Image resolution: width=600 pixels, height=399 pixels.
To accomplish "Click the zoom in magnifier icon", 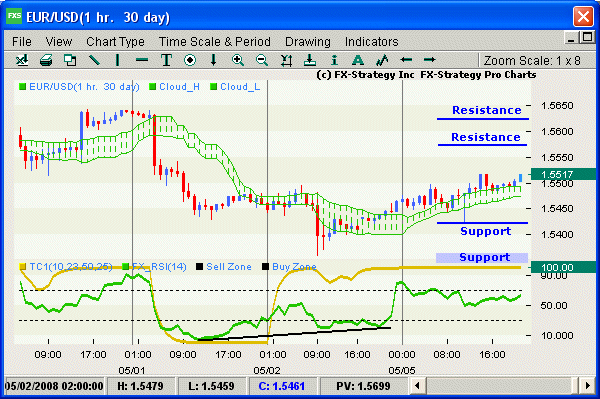I will pos(238,60).
